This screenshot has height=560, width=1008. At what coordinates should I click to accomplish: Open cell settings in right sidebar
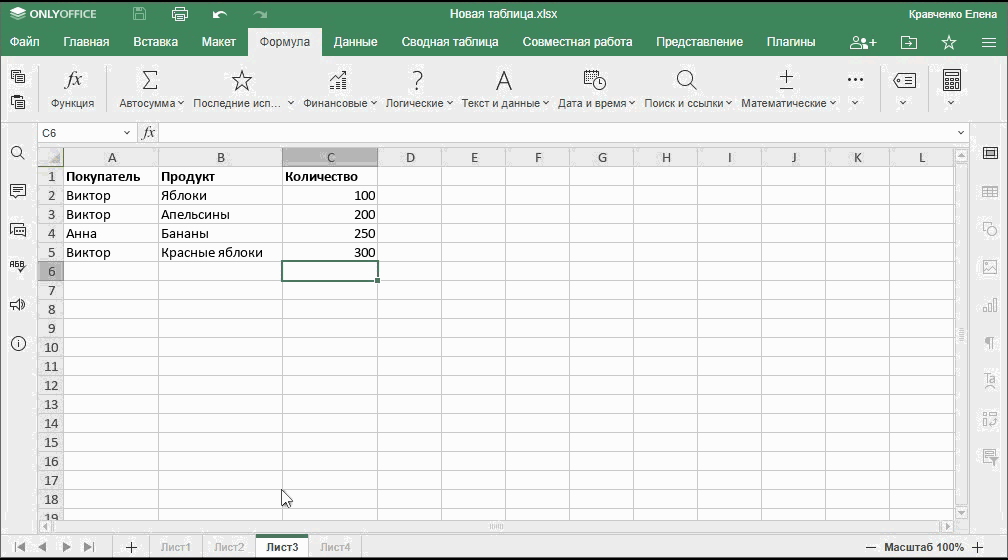(990, 153)
